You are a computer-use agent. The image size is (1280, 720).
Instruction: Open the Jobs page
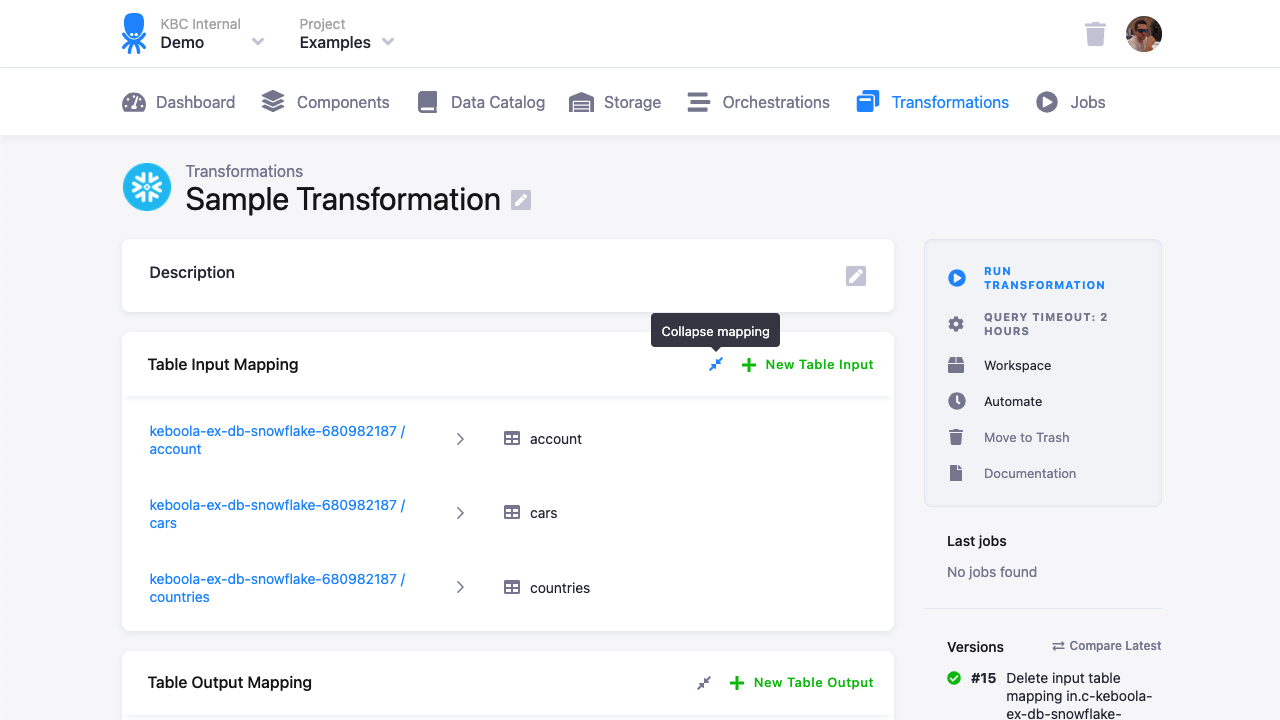(x=1070, y=102)
